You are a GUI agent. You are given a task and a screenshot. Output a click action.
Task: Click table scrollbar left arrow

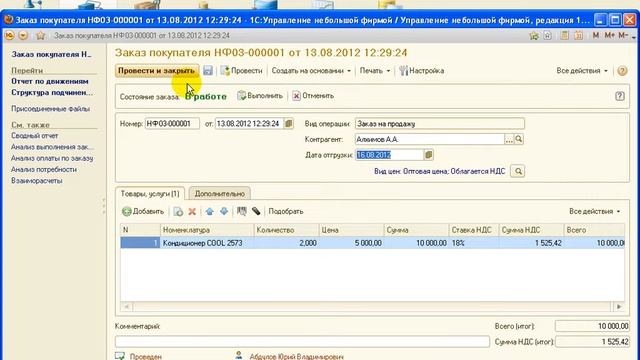point(126,307)
